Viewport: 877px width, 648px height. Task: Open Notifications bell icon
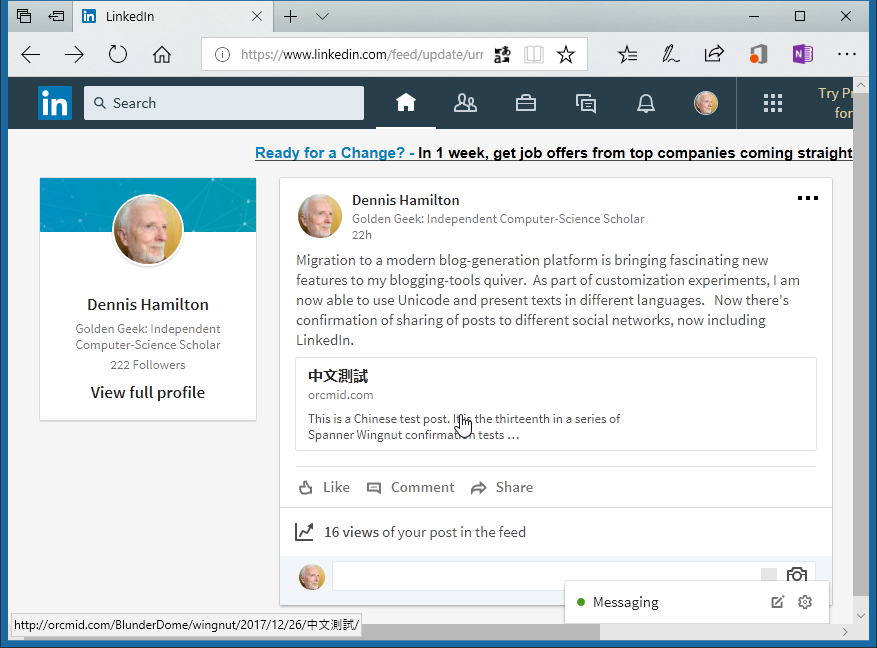point(646,103)
